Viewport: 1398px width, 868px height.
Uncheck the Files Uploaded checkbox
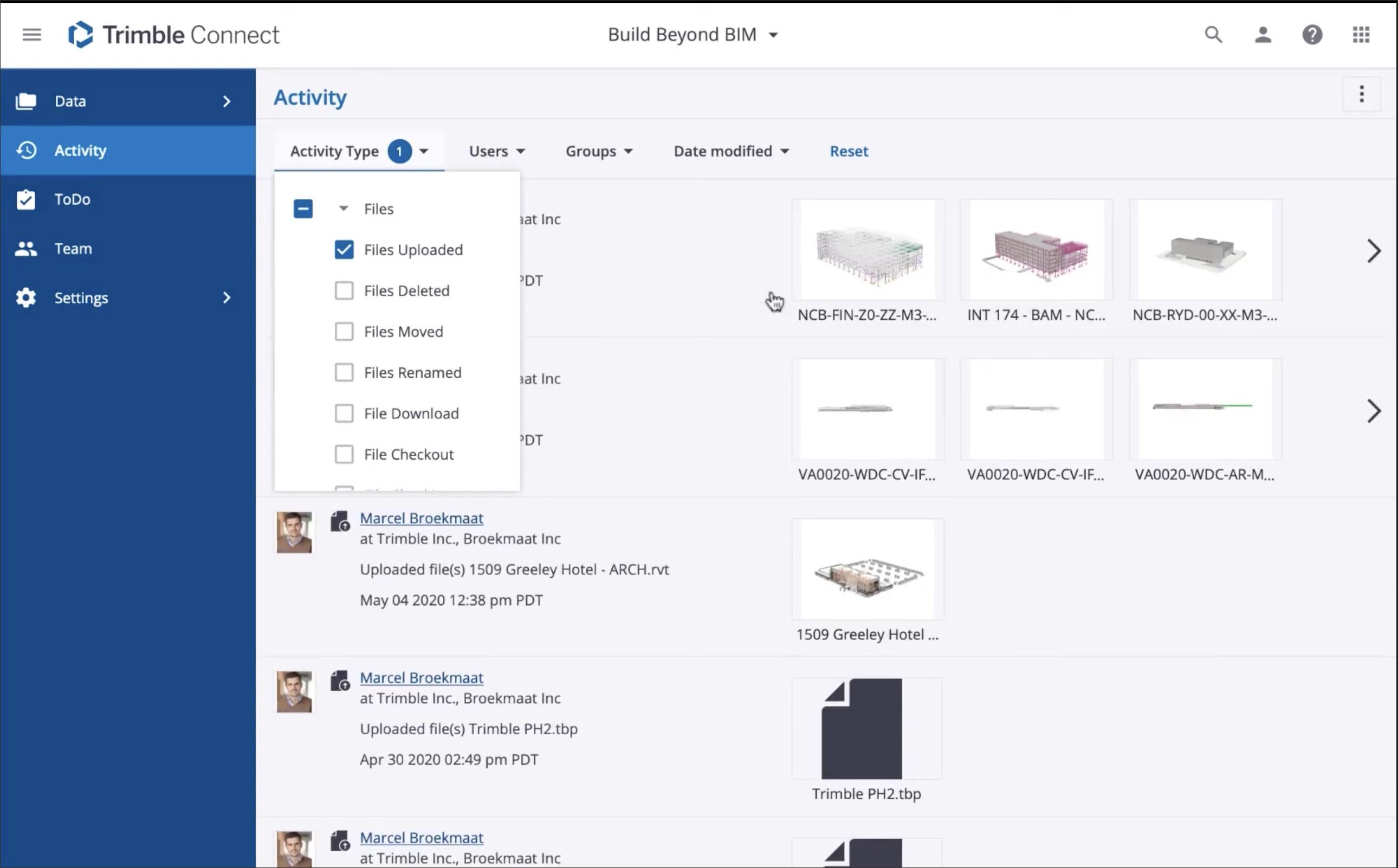[344, 250]
